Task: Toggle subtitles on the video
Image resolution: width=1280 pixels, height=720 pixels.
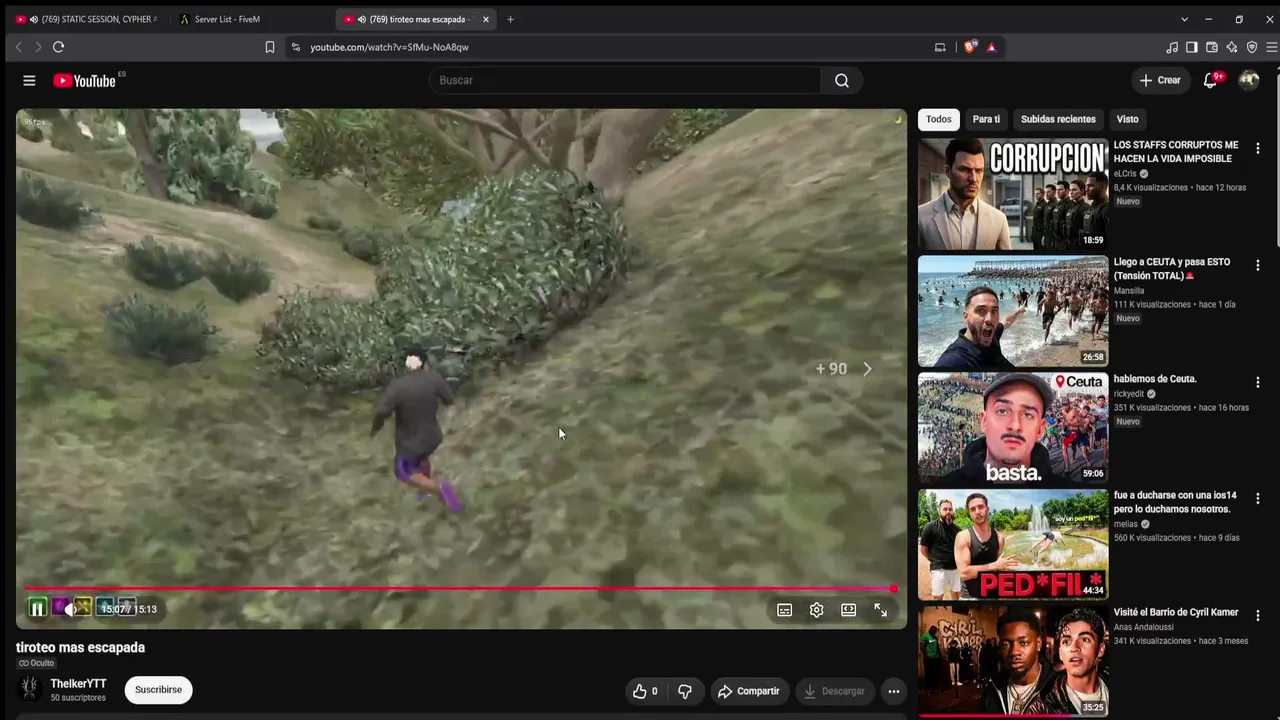Action: coord(785,610)
